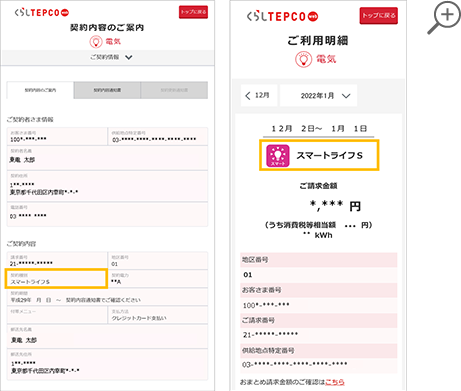
Task: Click the 契約者名義 東電 太郎 value
Action: 22,160
